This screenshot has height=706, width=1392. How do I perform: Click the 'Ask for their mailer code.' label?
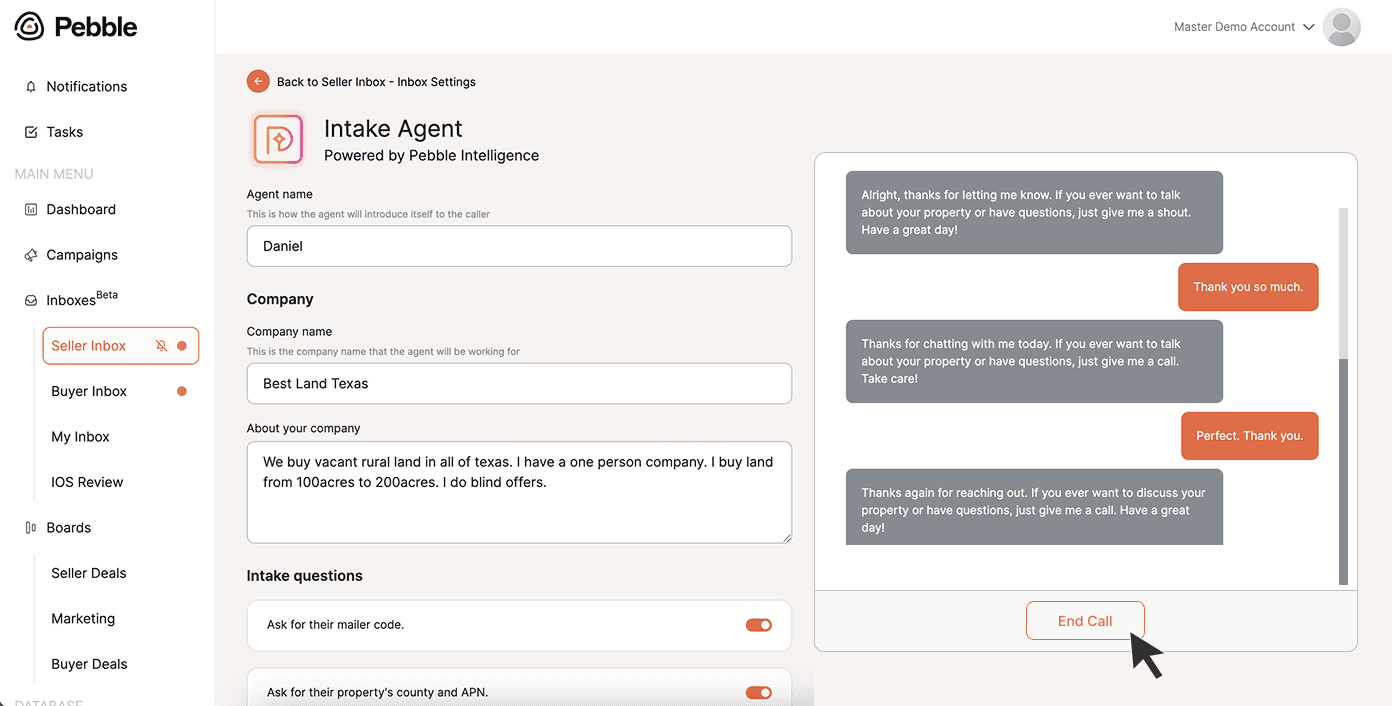point(335,625)
